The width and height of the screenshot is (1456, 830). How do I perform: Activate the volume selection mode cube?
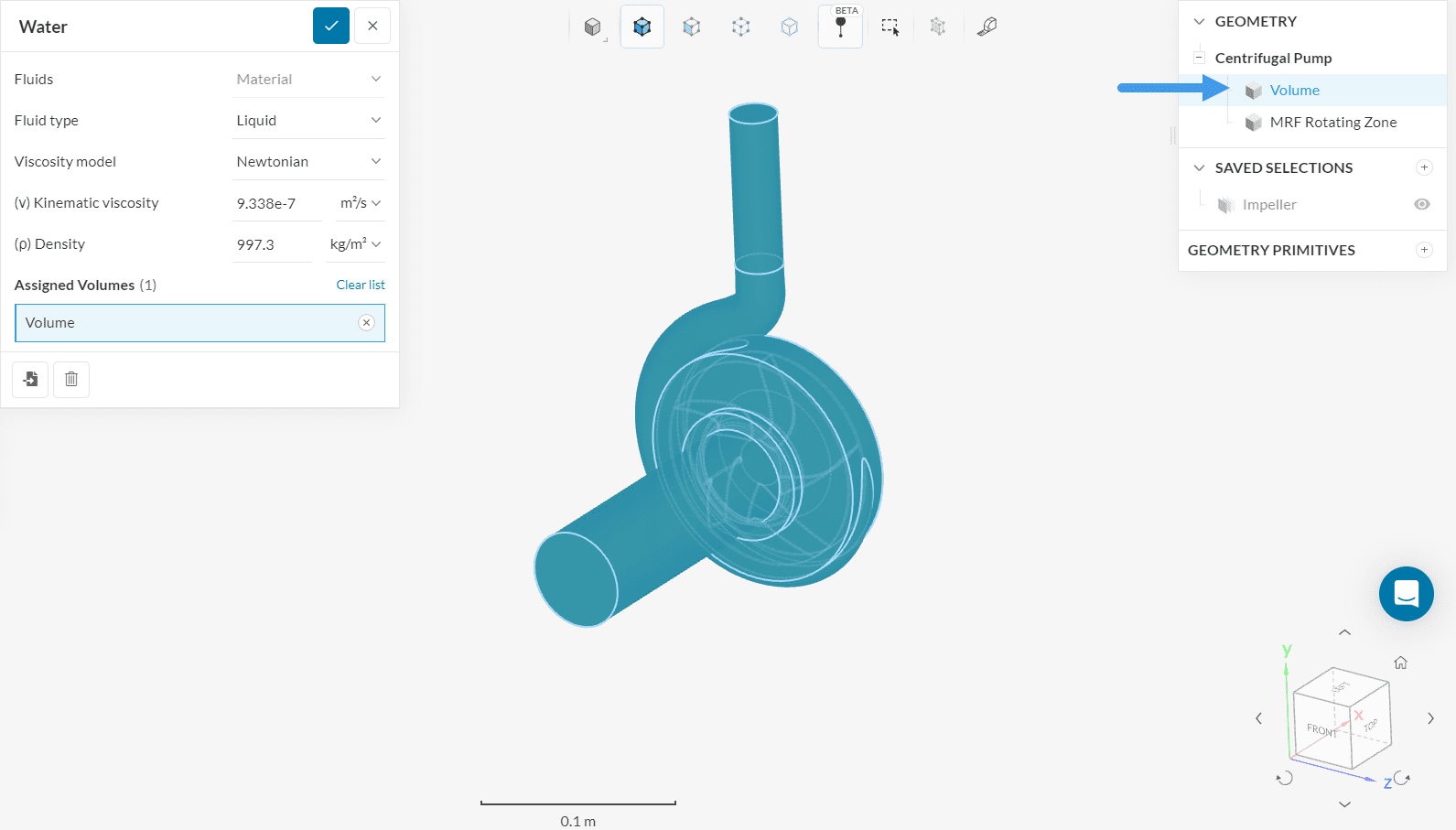(642, 27)
